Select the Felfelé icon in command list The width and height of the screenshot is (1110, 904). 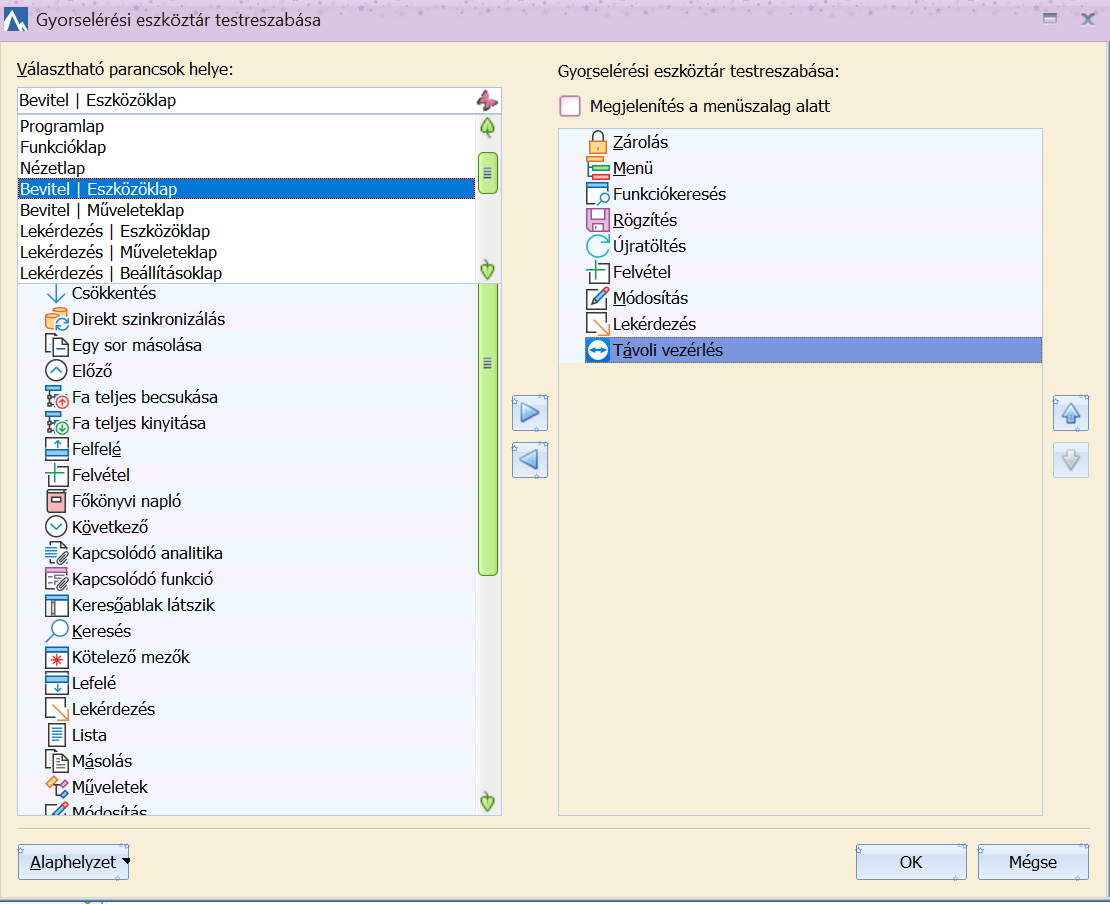56,449
